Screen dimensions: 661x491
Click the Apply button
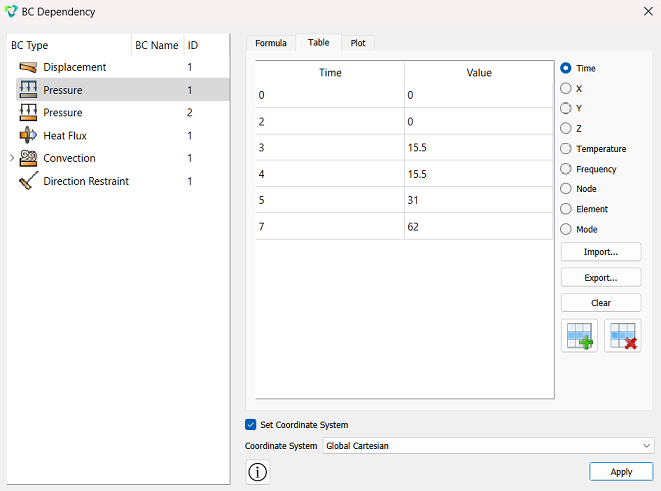(x=621, y=472)
